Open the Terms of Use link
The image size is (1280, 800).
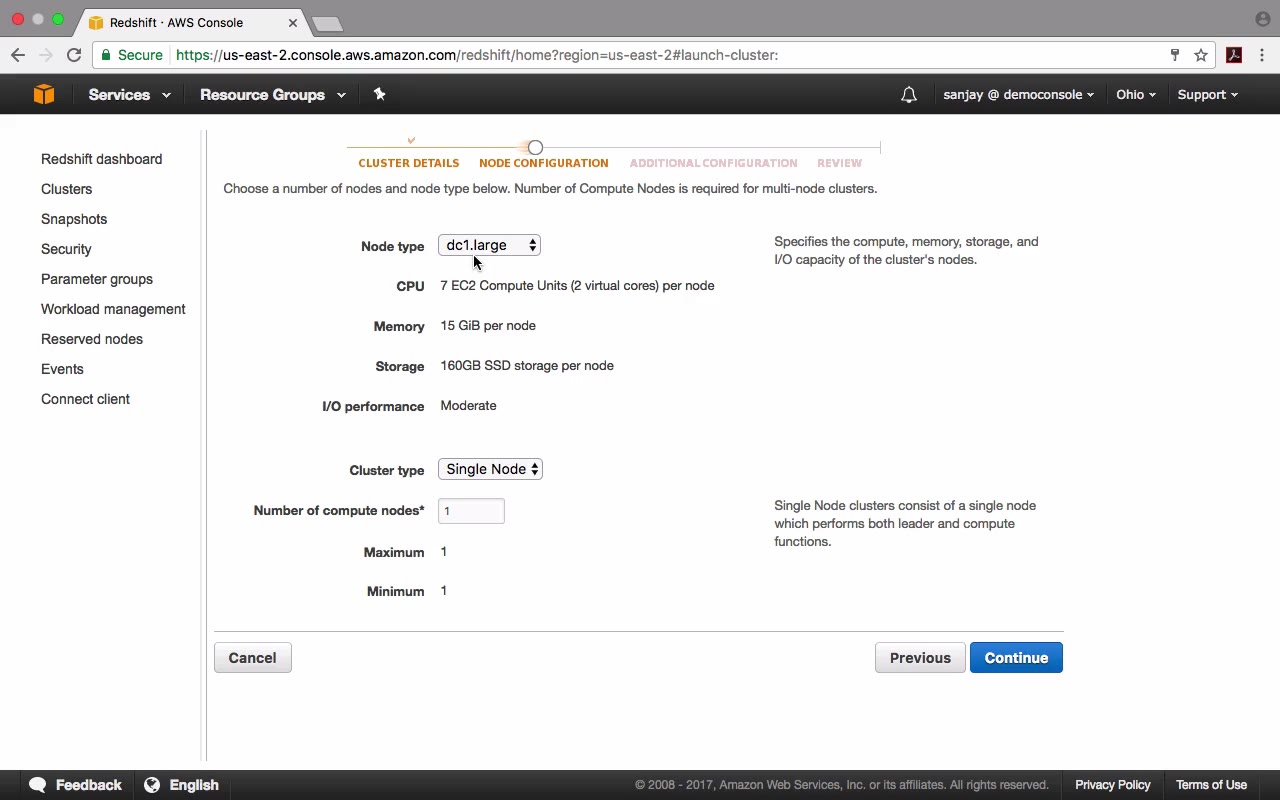click(x=1211, y=785)
